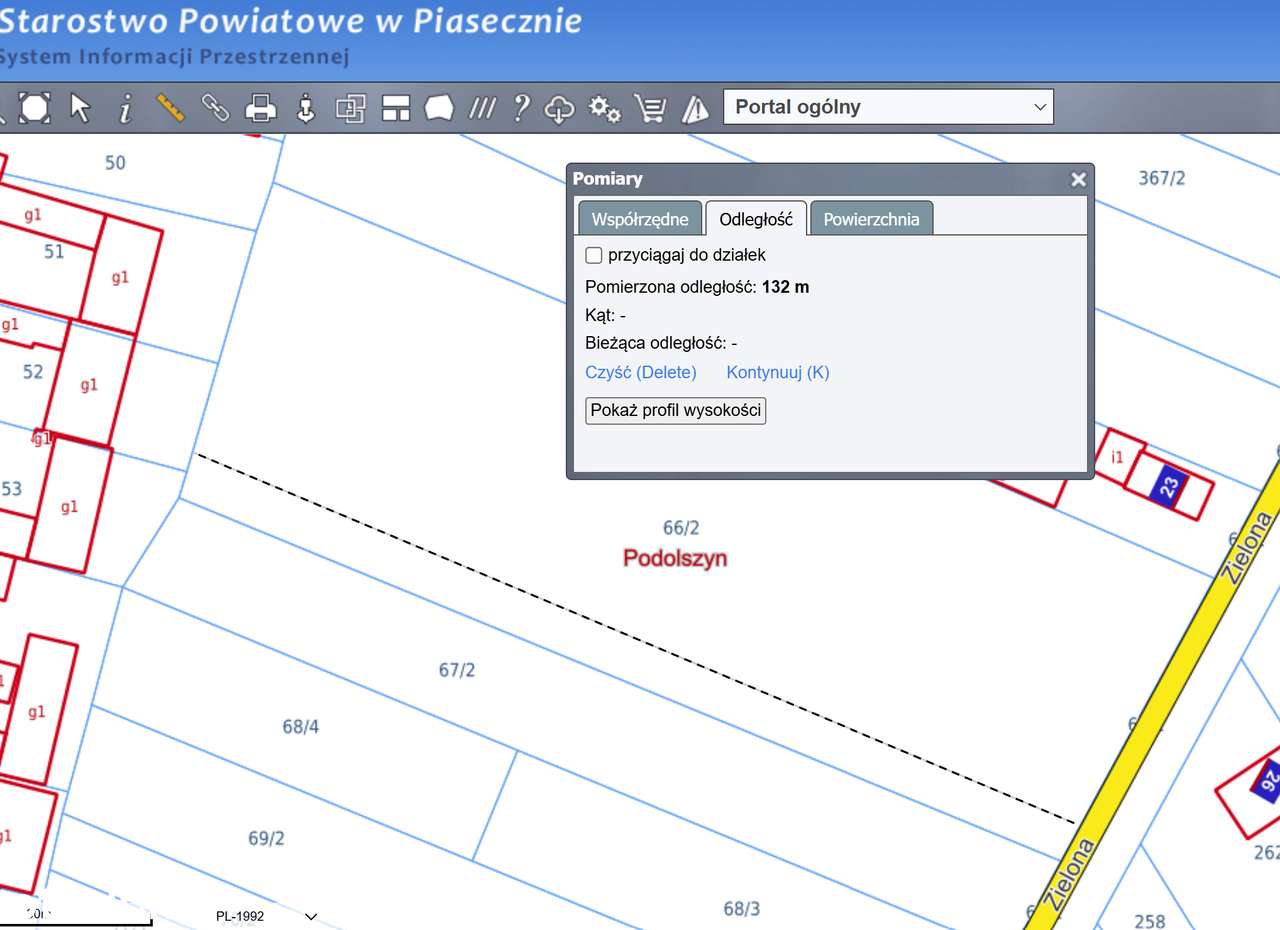Switch to the Współrzędne tab
The height and width of the screenshot is (930, 1280).
coord(640,218)
